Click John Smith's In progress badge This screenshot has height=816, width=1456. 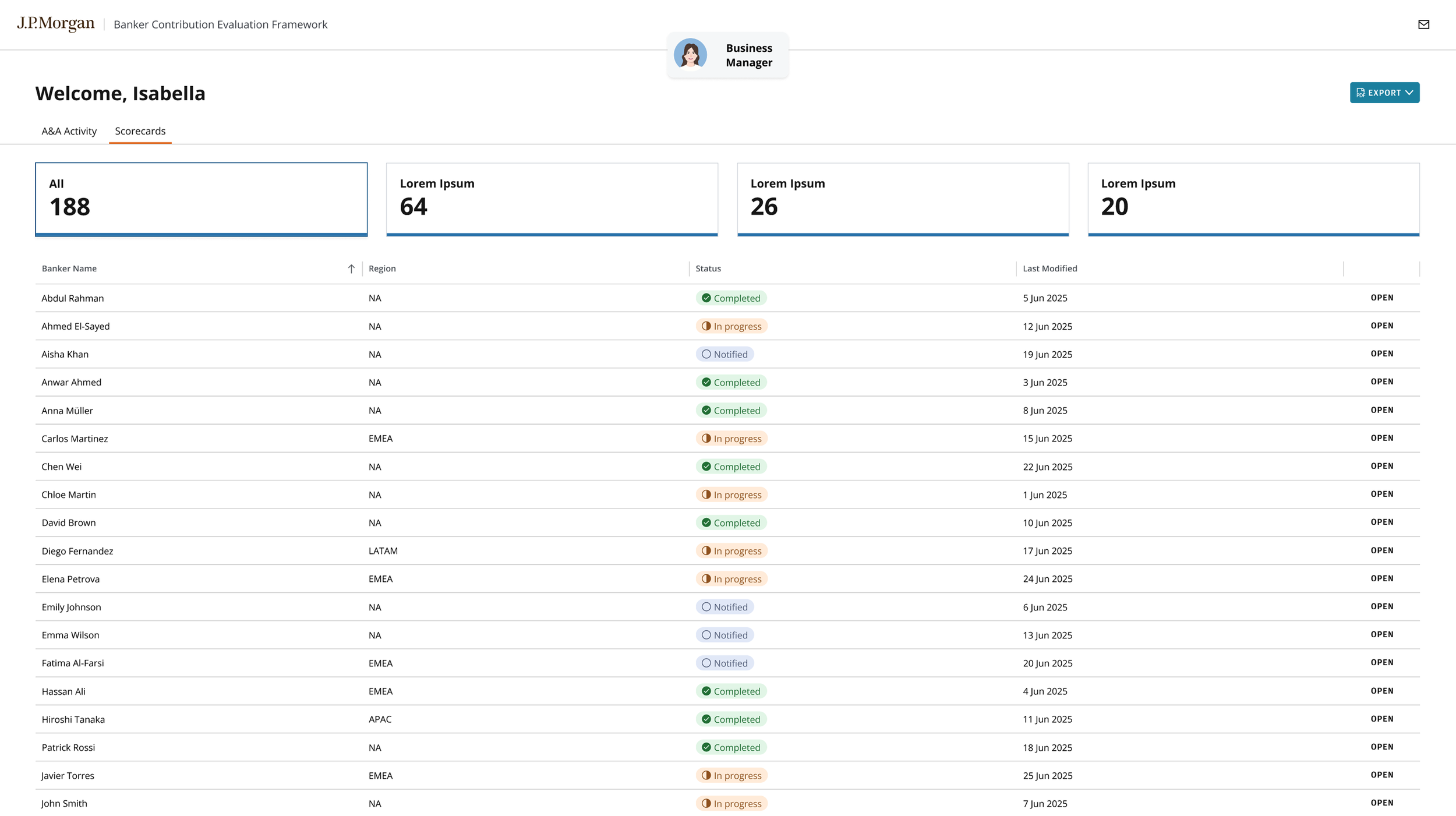point(731,803)
